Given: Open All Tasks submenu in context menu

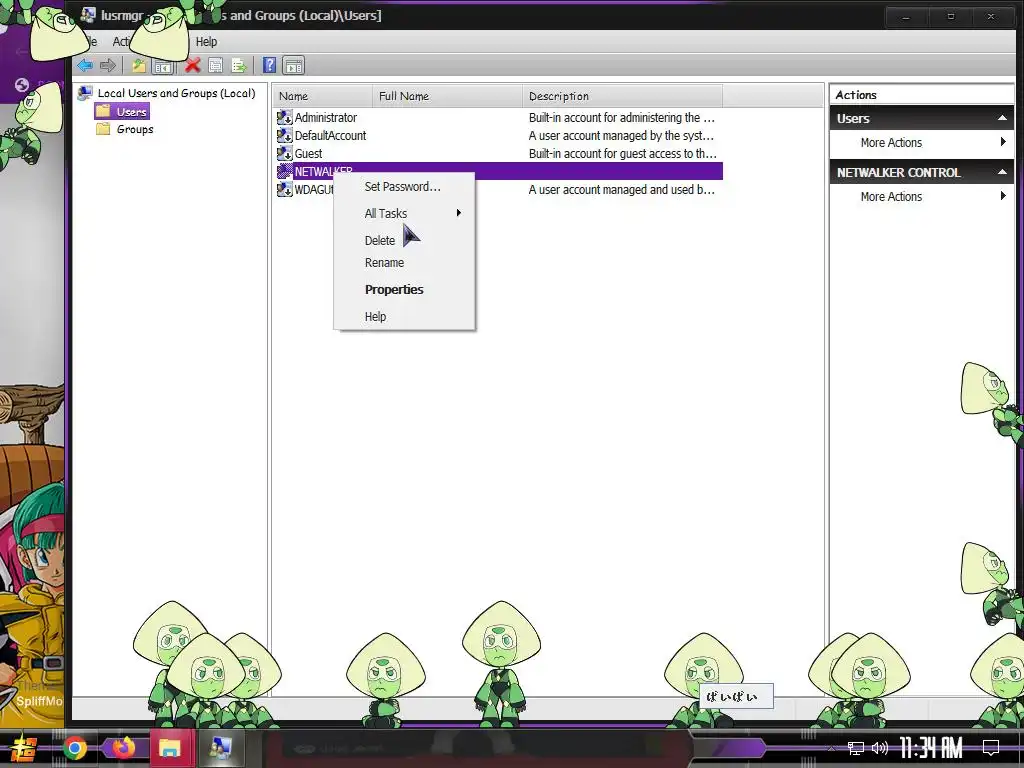Looking at the screenshot, I should coord(403,214).
